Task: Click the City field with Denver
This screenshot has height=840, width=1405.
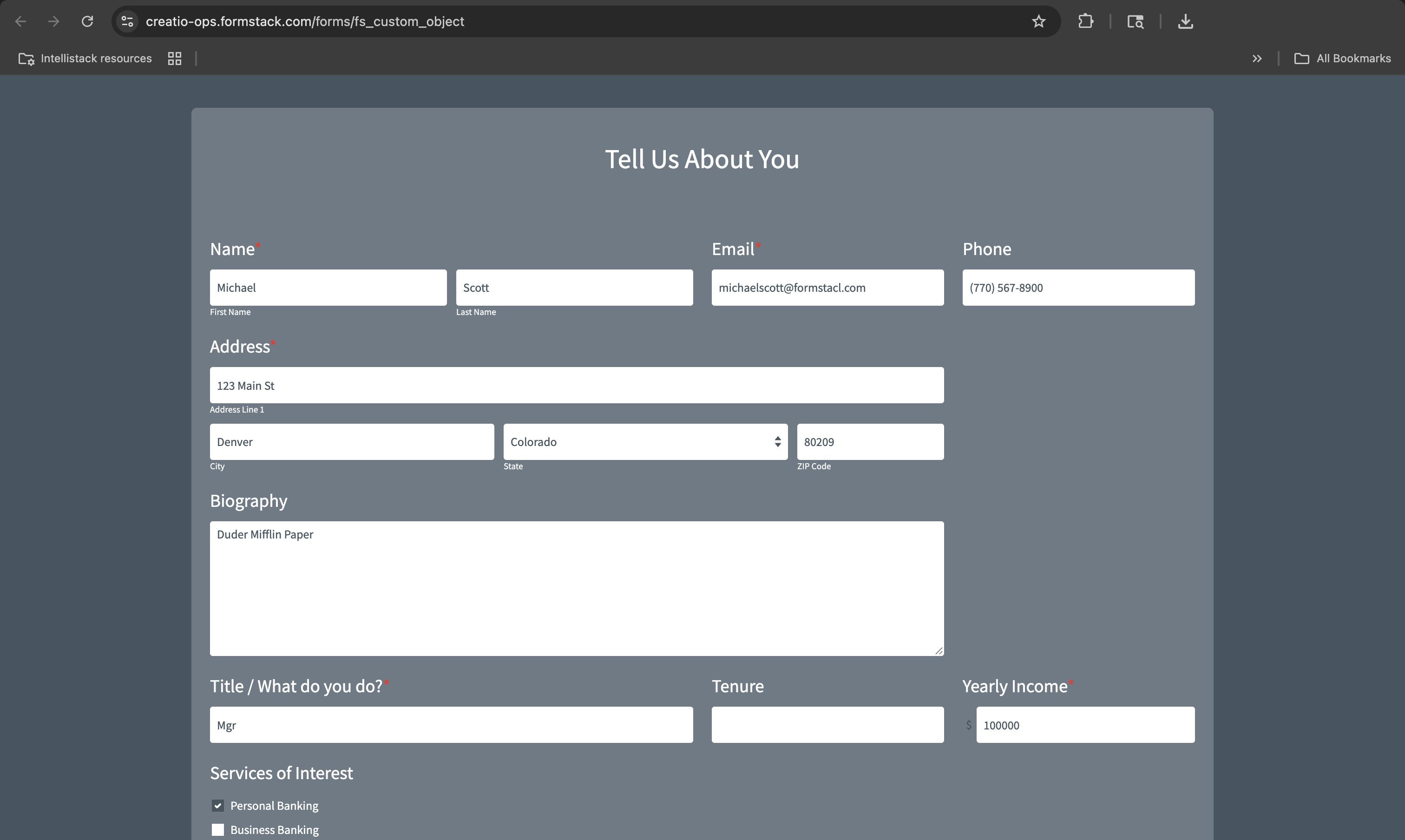Action: pyautogui.click(x=352, y=441)
